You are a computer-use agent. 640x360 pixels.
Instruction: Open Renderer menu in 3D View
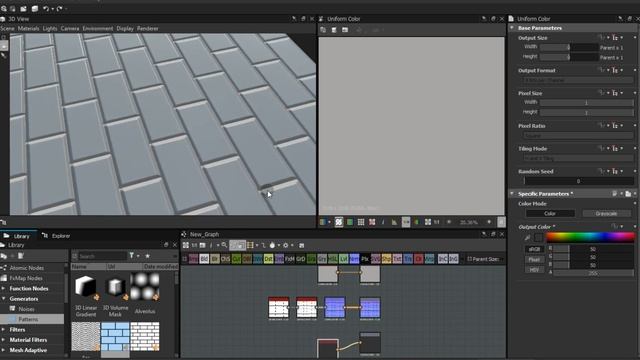pyautogui.click(x=147, y=28)
